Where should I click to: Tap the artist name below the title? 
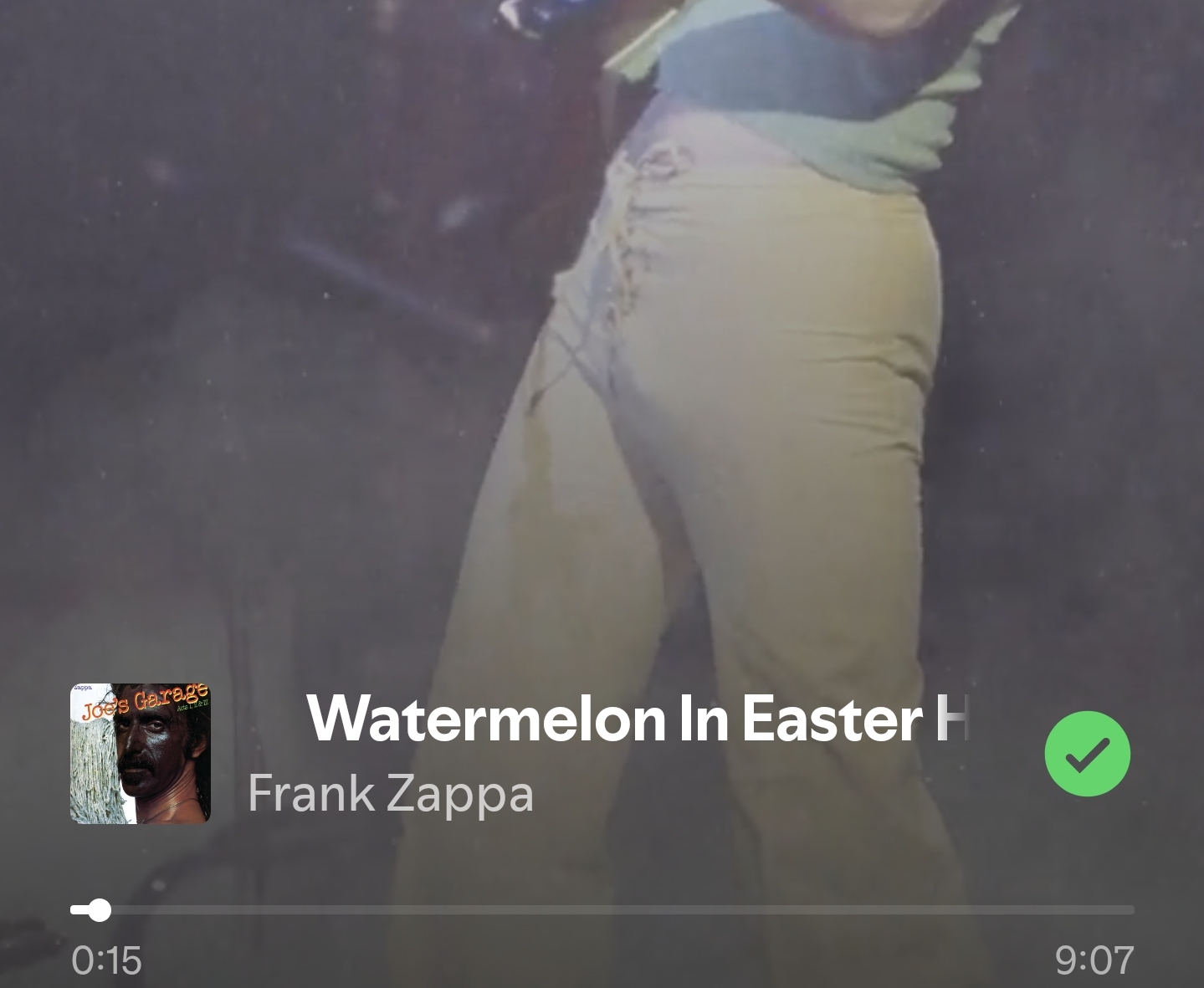(391, 793)
